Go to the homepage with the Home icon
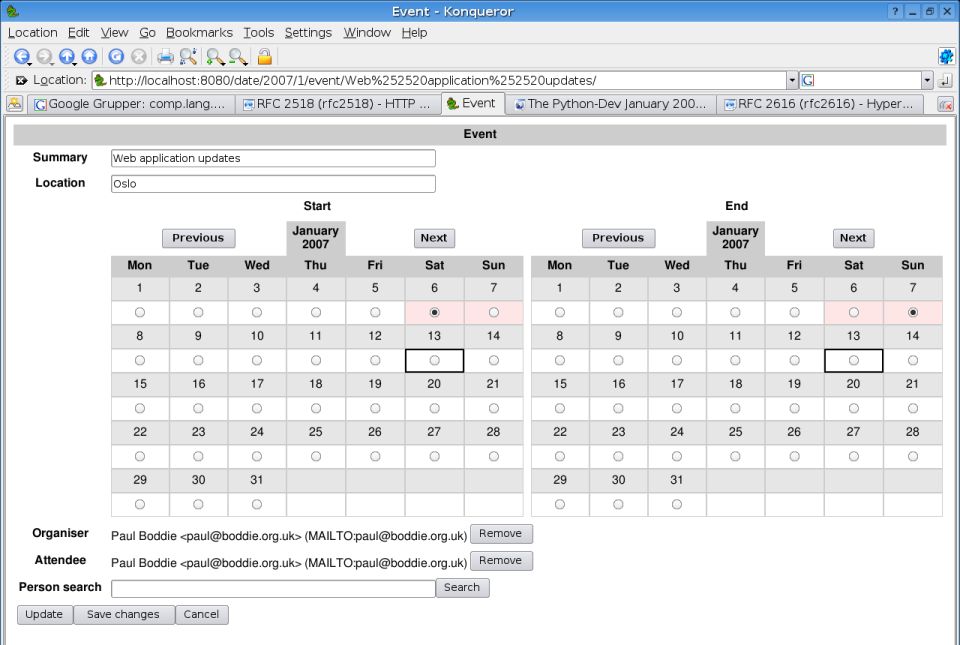The height and width of the screenshot is (645, 960). pyautogui.click(x=89, y=57)
